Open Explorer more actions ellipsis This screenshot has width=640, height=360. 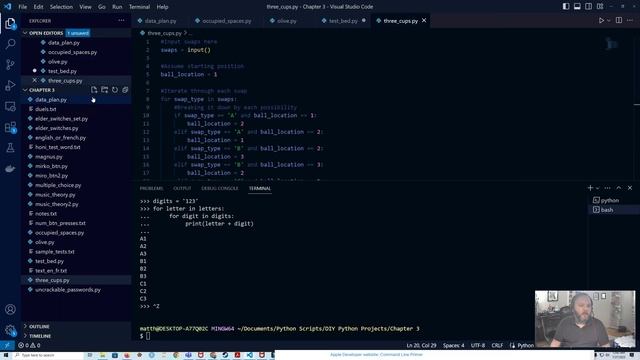coord(121,20)
